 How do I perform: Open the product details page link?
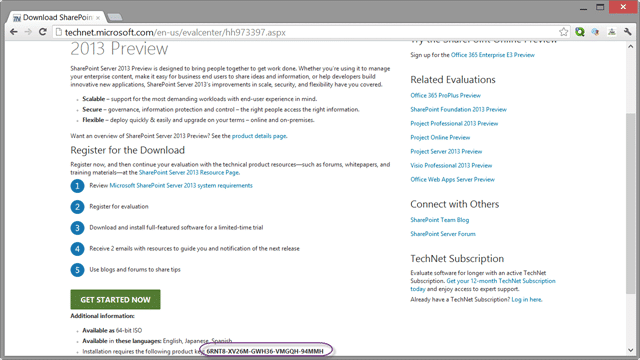[x=259, y=136]
